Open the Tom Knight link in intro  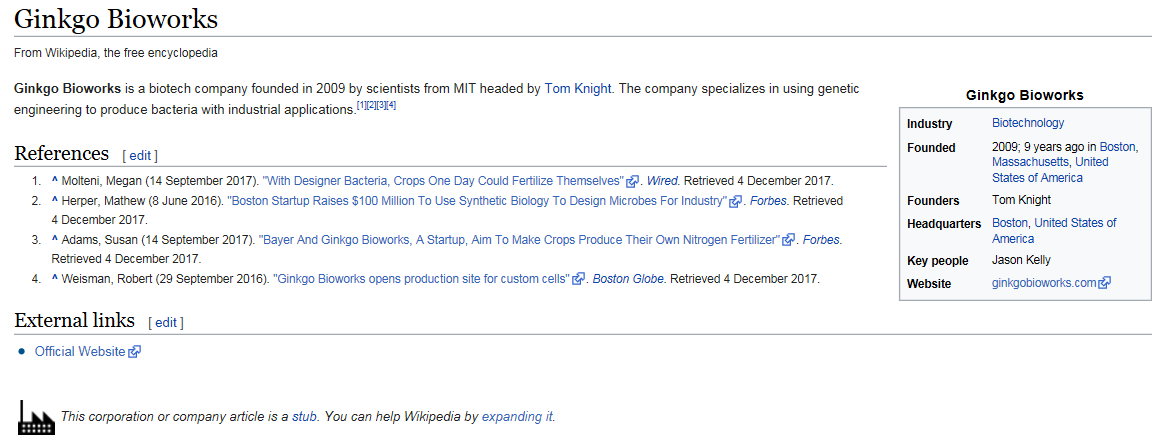coord(578,89)
